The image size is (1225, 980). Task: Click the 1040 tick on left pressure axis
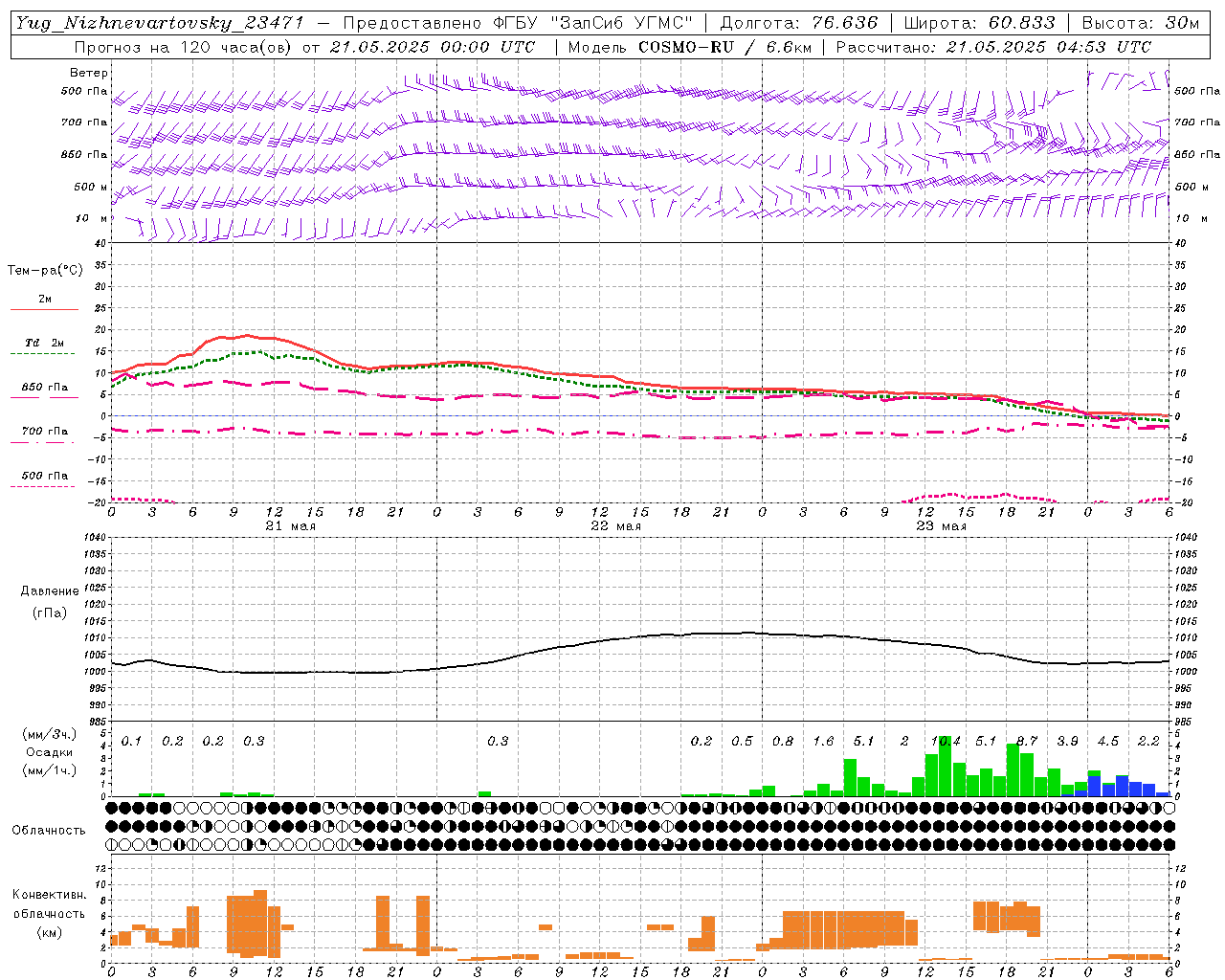pos(94,537)
